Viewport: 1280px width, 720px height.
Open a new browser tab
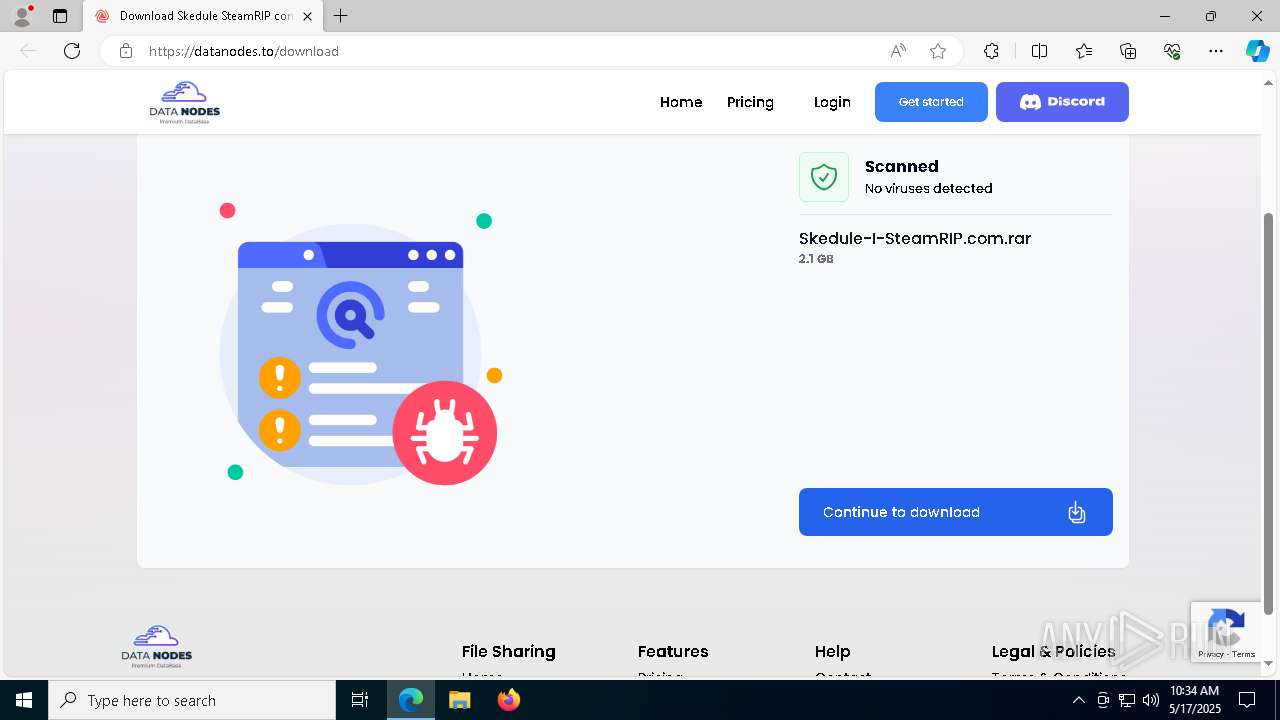(341, 16)
